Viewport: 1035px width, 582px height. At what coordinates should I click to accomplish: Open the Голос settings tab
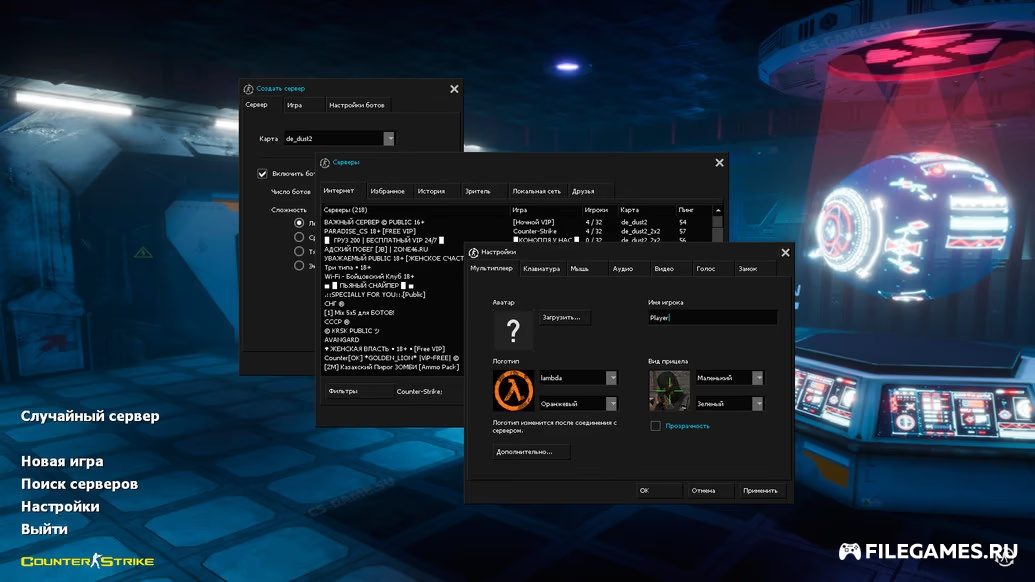tap(712, 269)
